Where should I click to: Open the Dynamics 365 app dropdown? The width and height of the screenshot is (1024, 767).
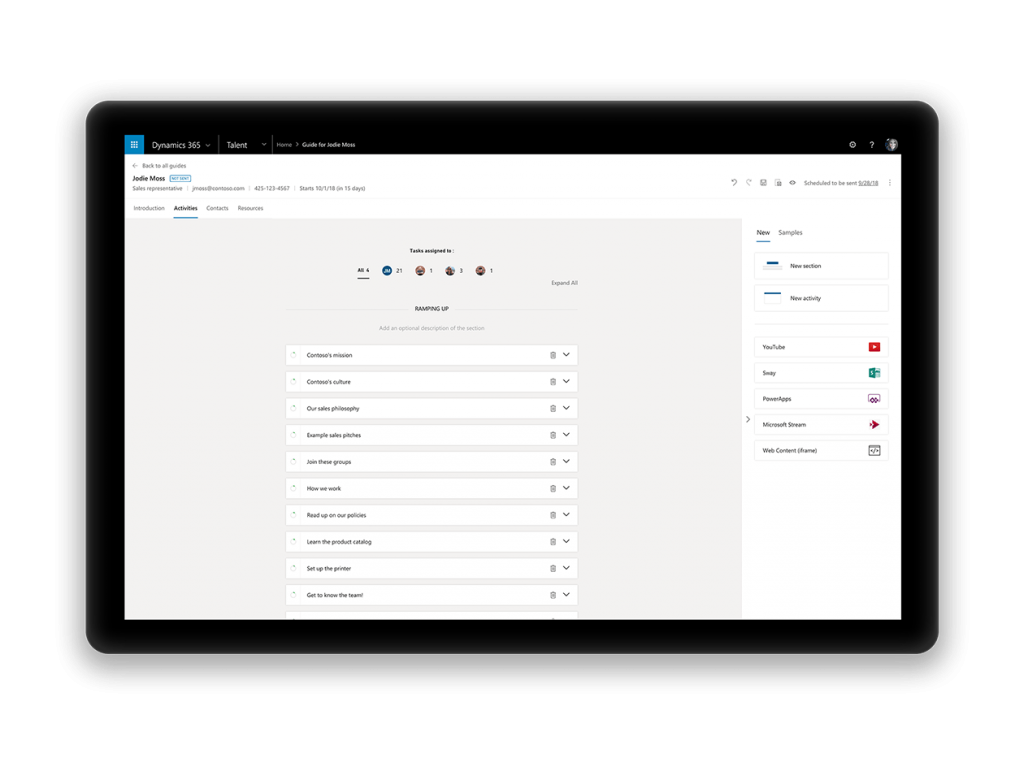coord(210,144)
